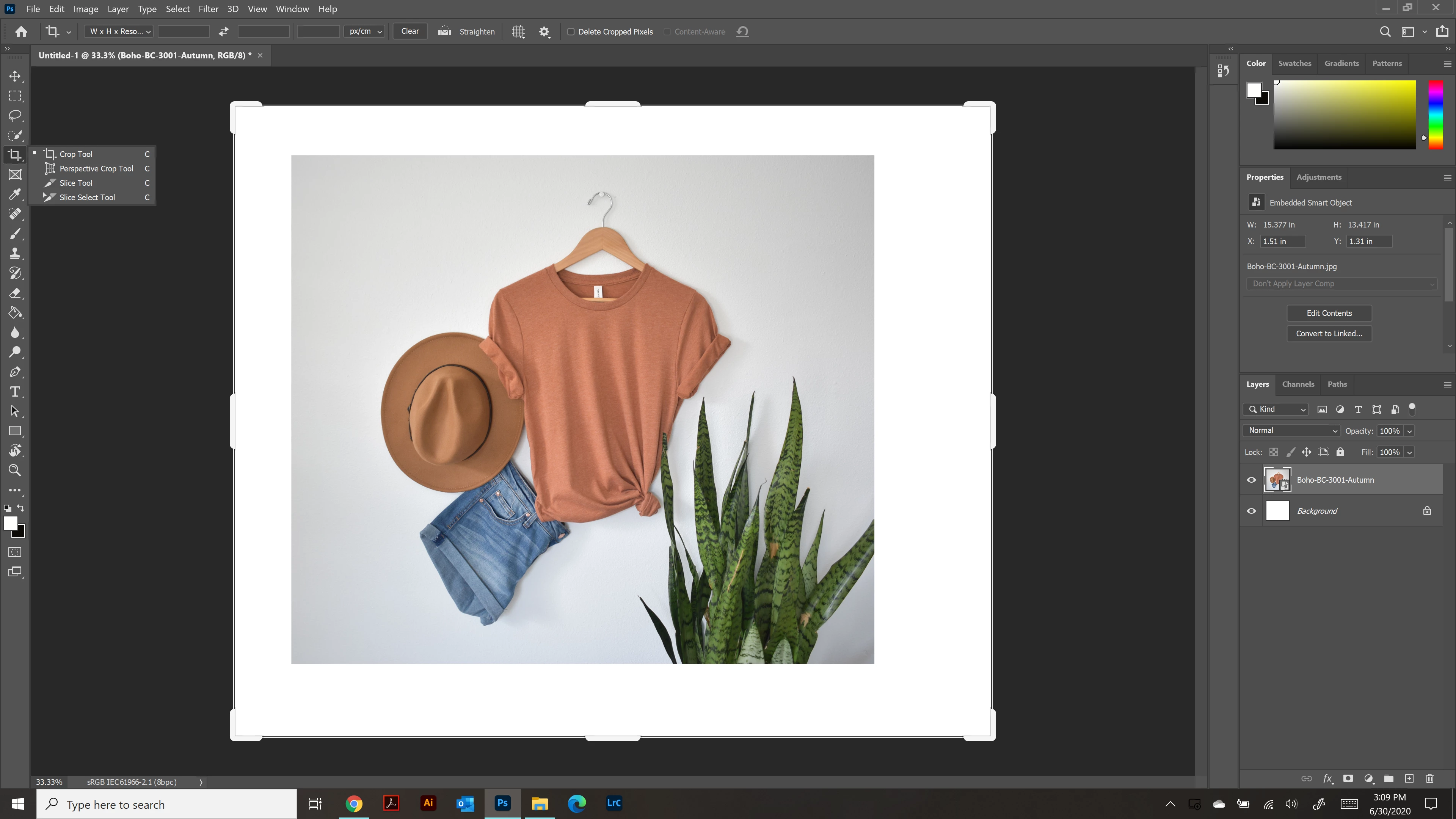Click the Convert to Linked button
This screenshot has height=819, width=1456.
[x=1329, y=334]
